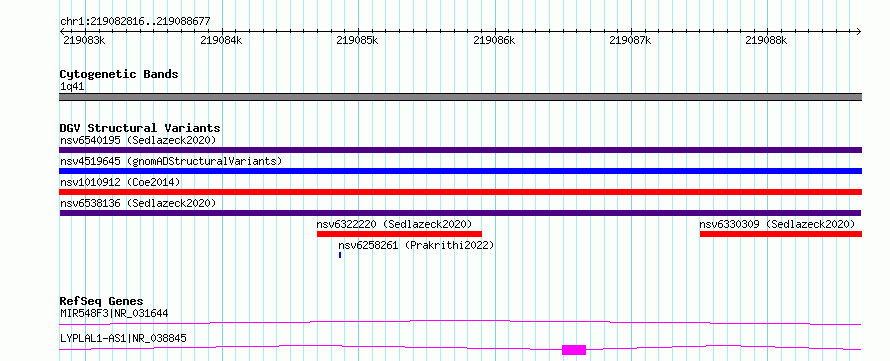Image resolution: width=890 pixels, height=361 pixels.
Task: Click the gray 1q41 cytogenetic band
Action: pyautogui.click(x=460, y=97)
